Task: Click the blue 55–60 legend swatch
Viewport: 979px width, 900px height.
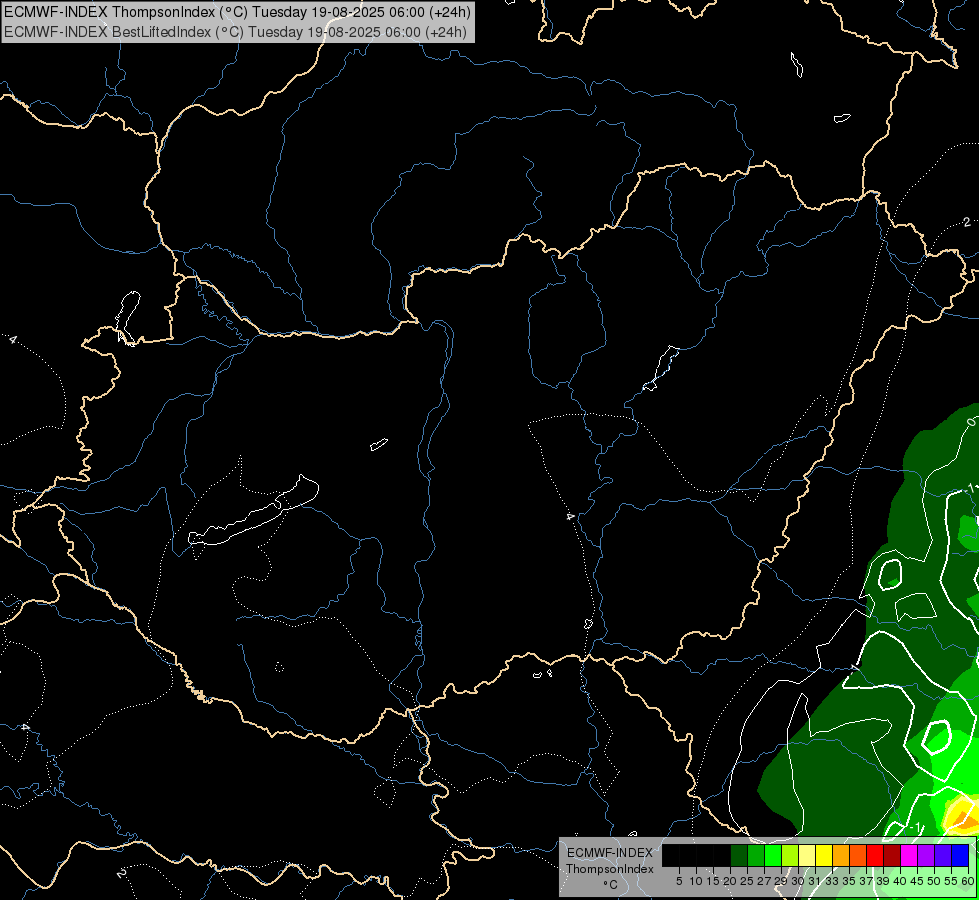Action: [x=960, y=855]
